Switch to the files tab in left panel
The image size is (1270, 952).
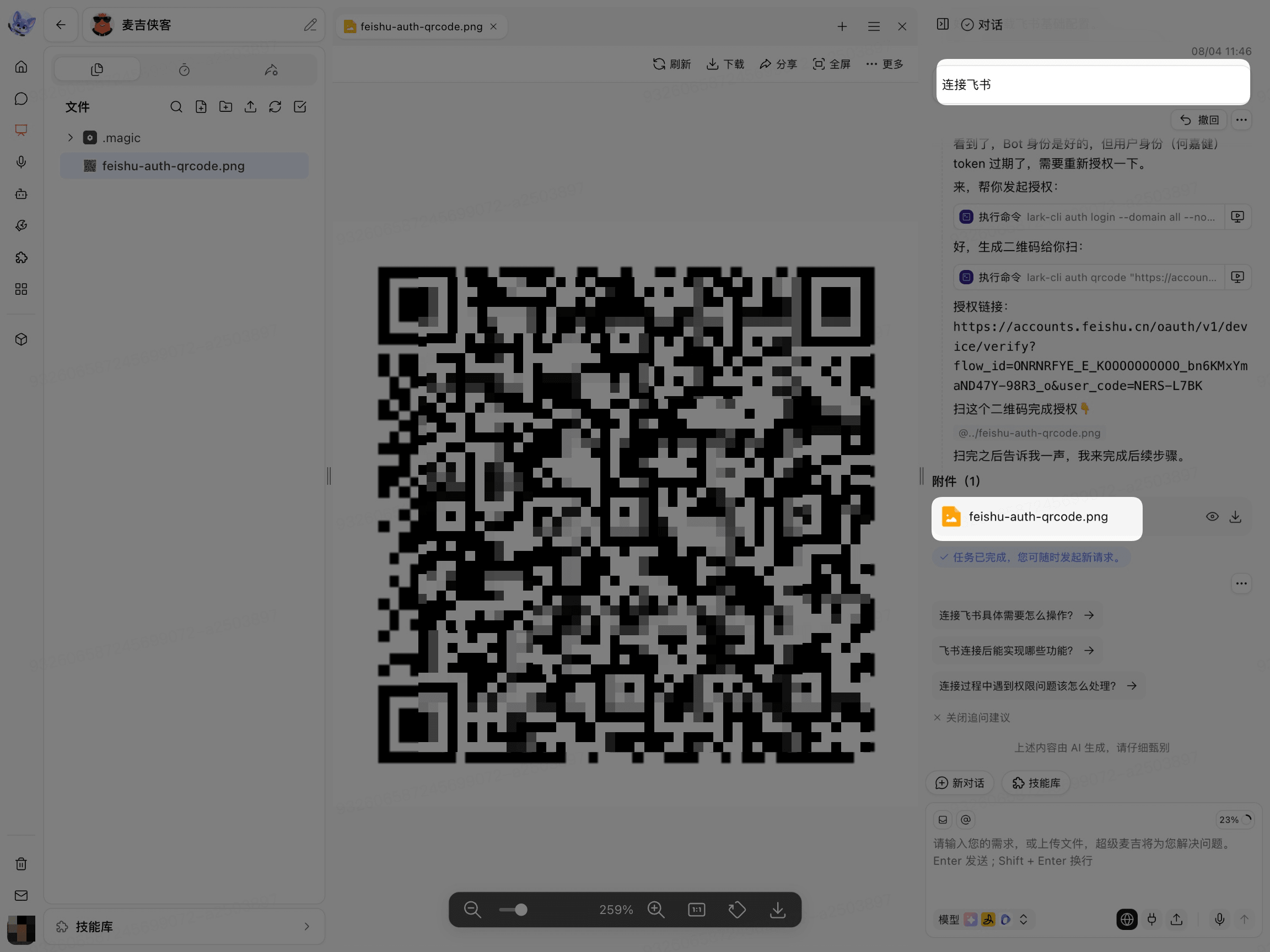point(97,69)
